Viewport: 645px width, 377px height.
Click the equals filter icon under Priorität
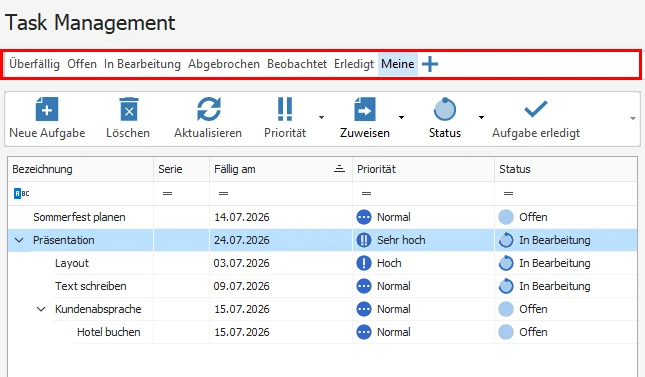point(366,193)
